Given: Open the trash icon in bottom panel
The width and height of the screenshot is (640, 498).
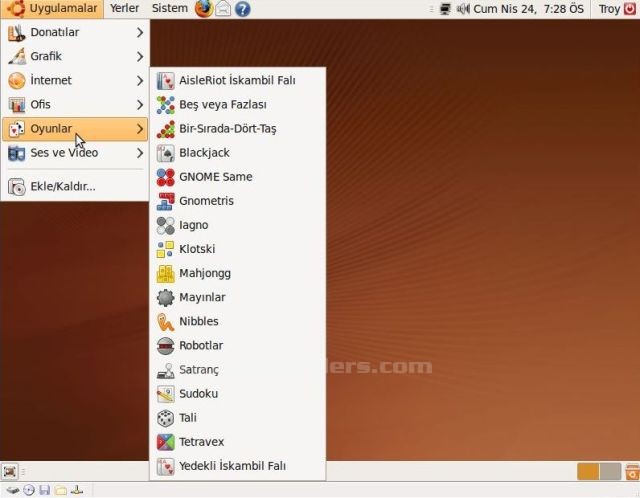Looking at the screenshot, I should tap(632, 472).
